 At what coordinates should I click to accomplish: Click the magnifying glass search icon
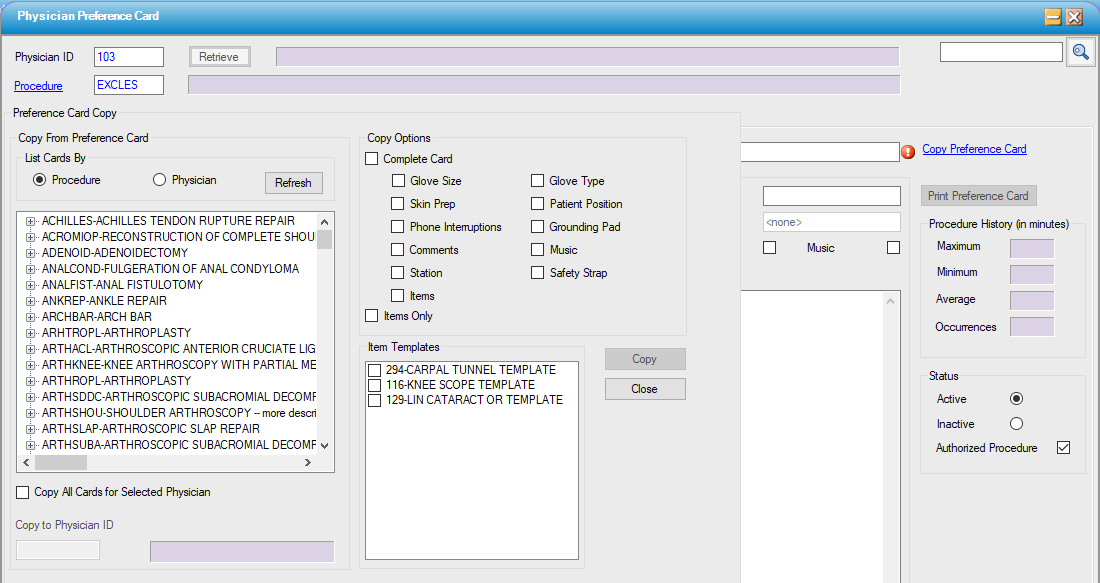click(1080, 52)
